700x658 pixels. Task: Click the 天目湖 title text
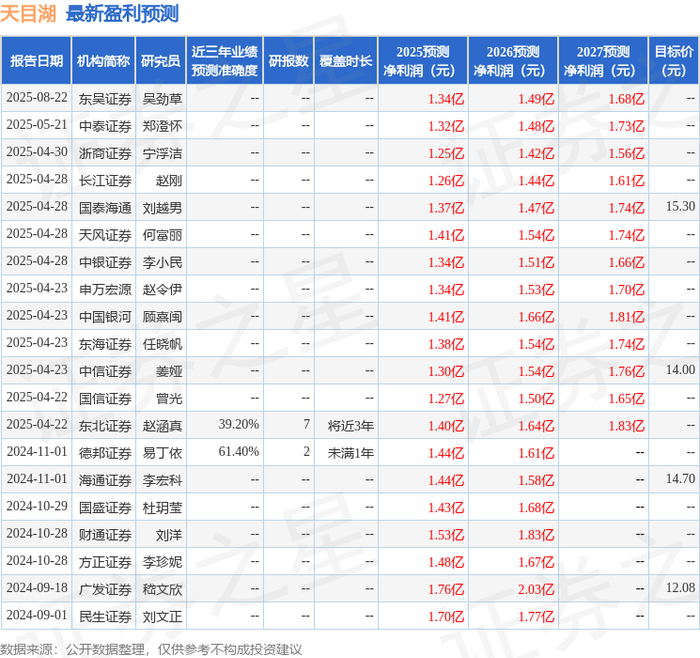tap(28, 13)
